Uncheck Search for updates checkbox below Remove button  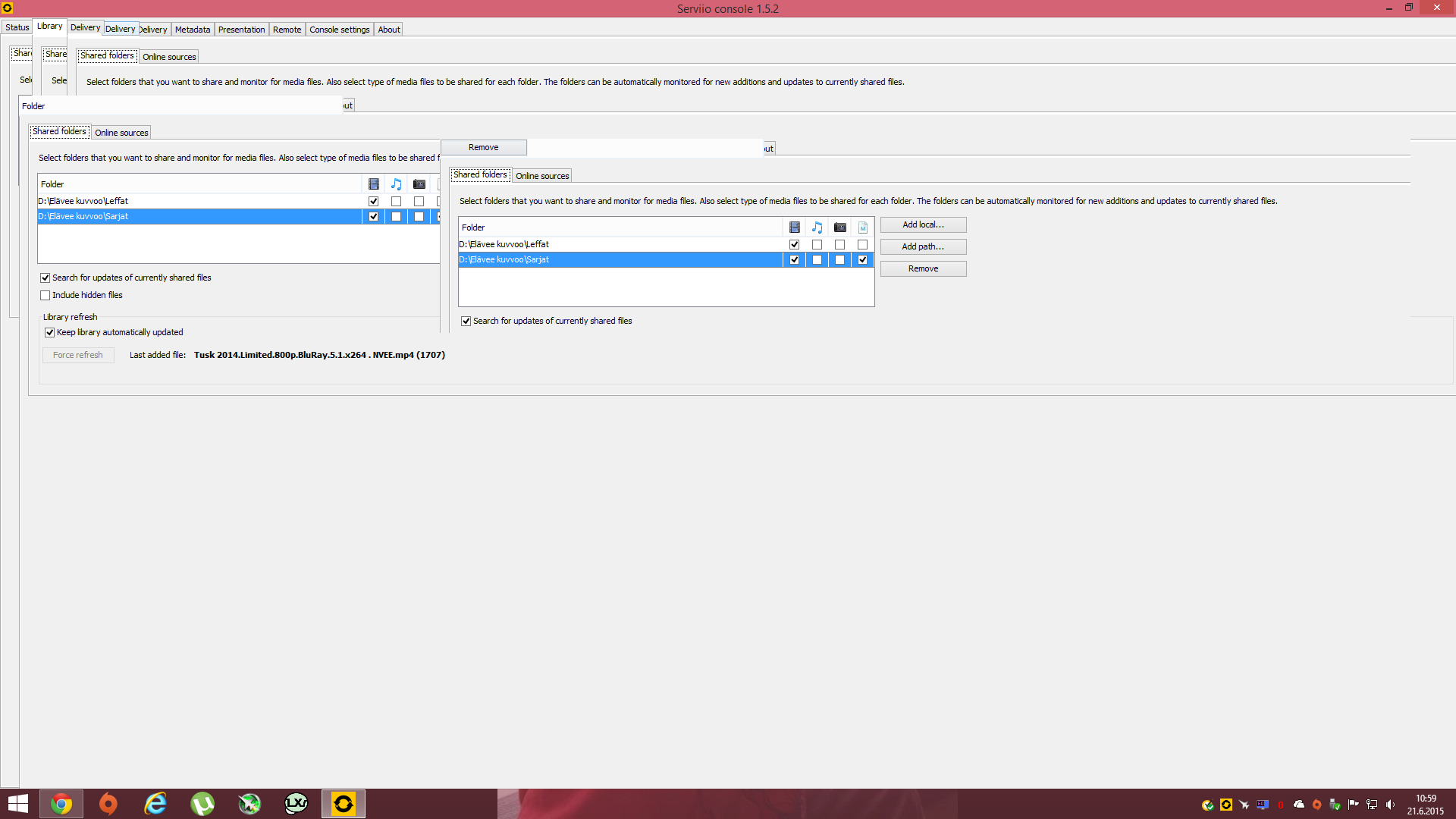466,322
